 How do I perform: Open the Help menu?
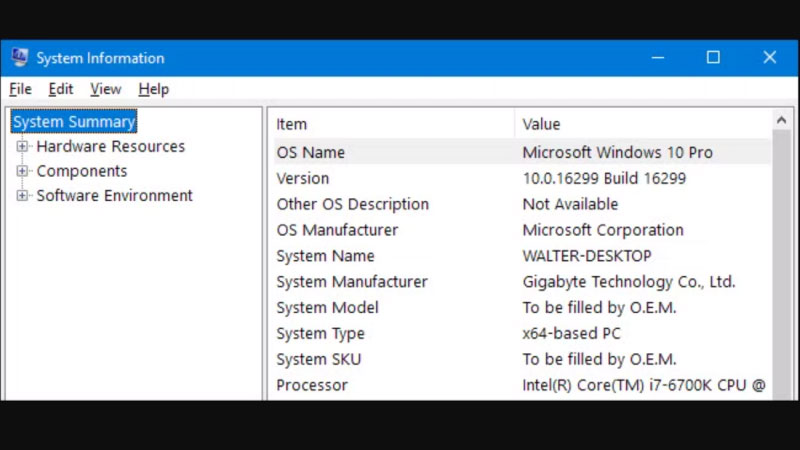tap(153, 89)
